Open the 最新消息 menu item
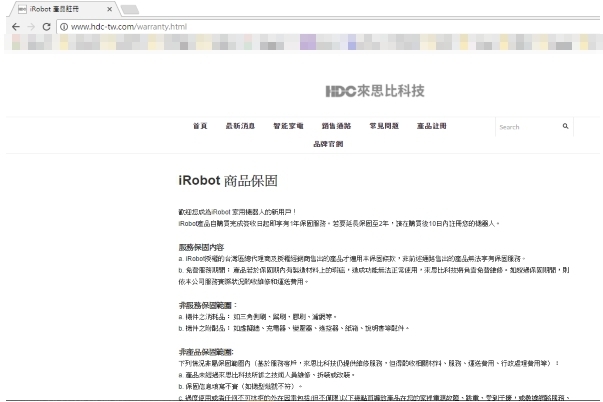Viewport: 603px width, 402px height. pyautogui.click(x=240, y=126)
